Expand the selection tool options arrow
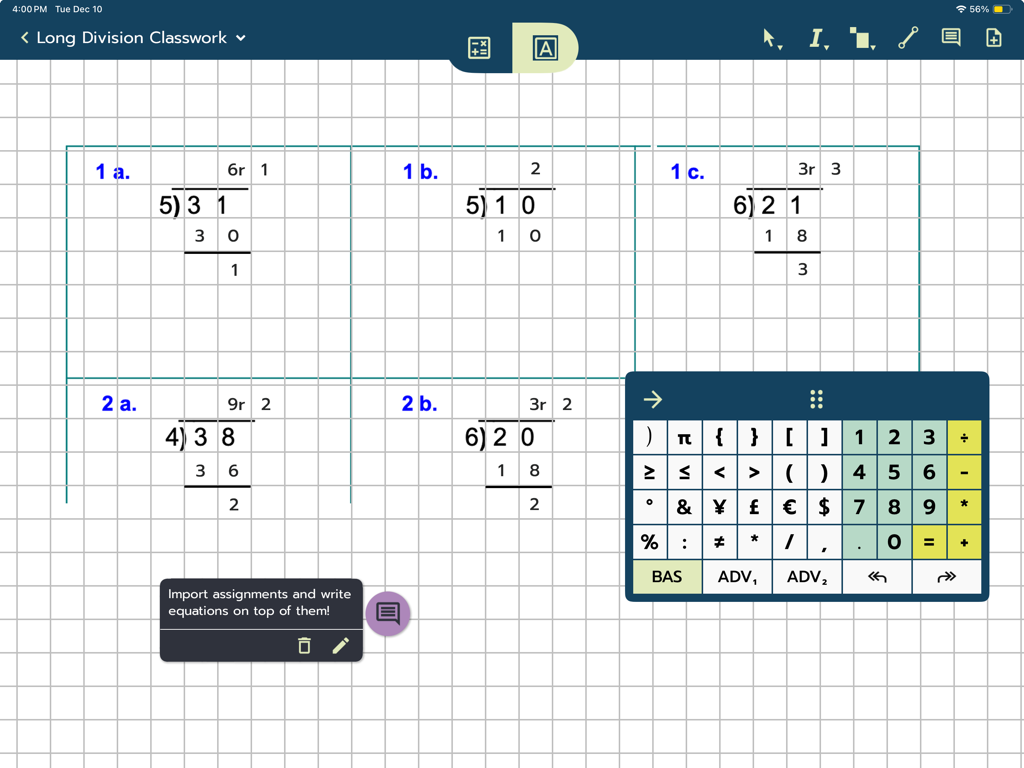1024x768 pixels. tap(781, 45)
